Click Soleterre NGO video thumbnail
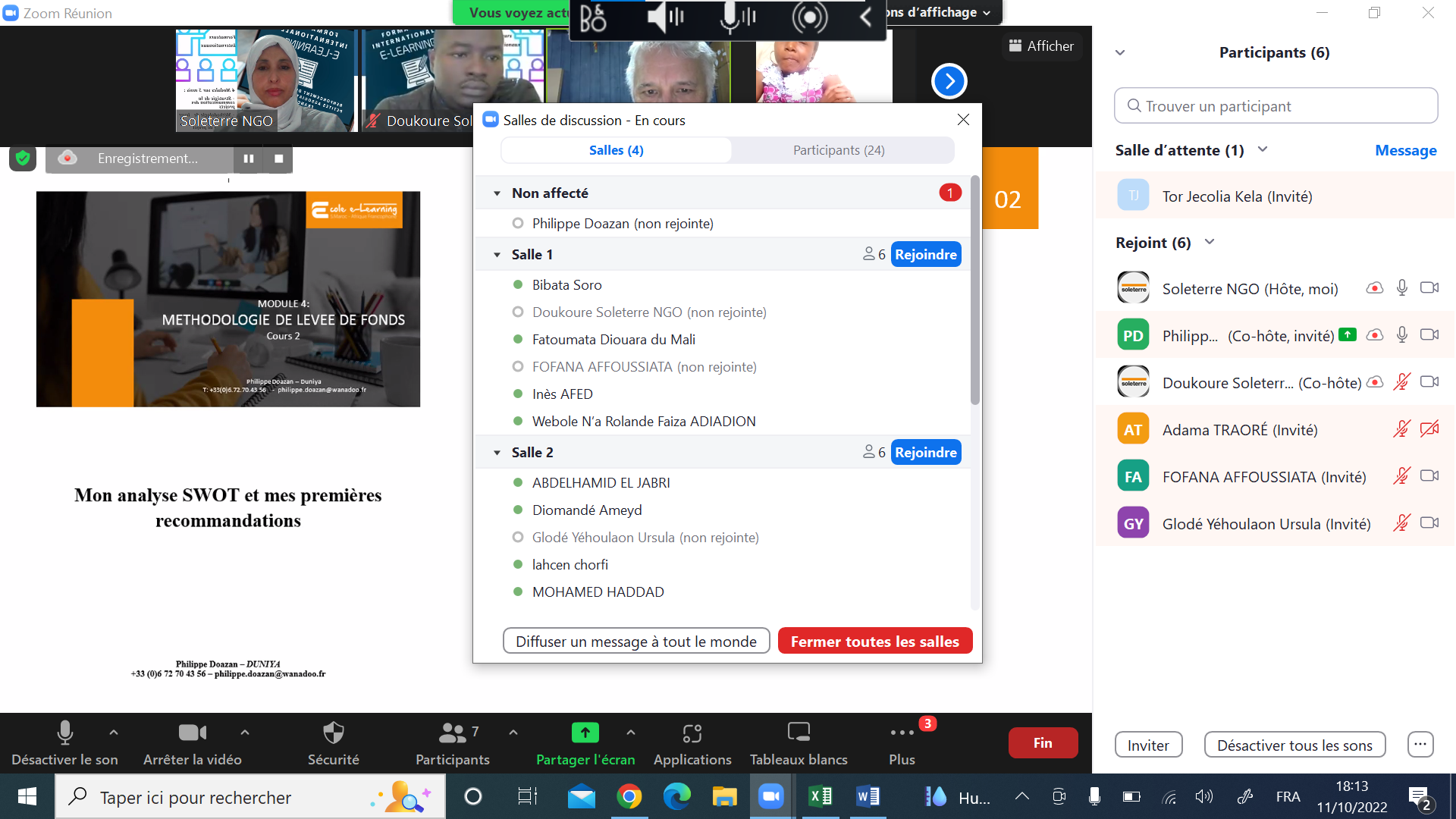Screen dimensions: 1456x819 (x=265, y=80)
